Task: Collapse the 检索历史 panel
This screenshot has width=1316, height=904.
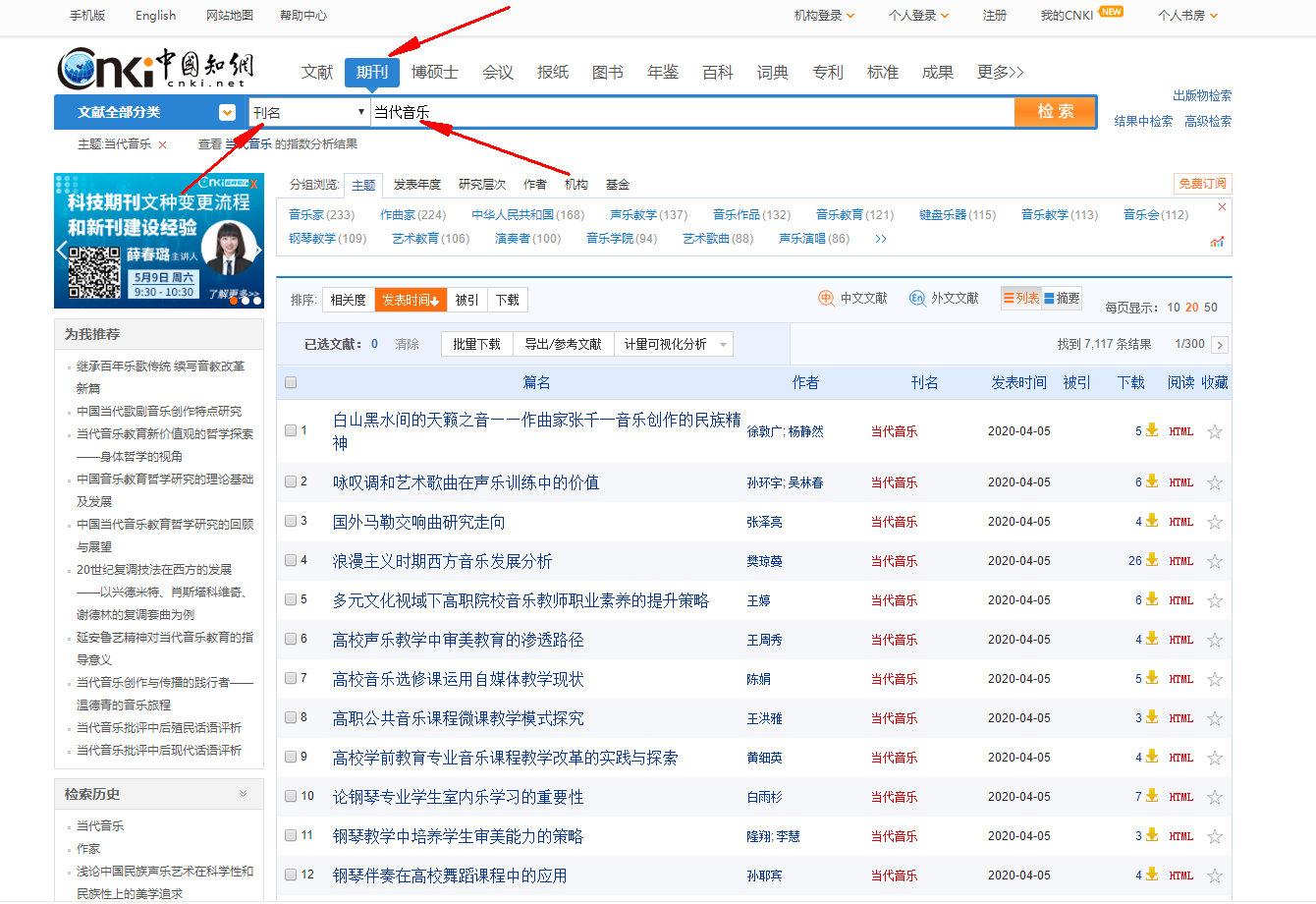Action: pos(243,794)
